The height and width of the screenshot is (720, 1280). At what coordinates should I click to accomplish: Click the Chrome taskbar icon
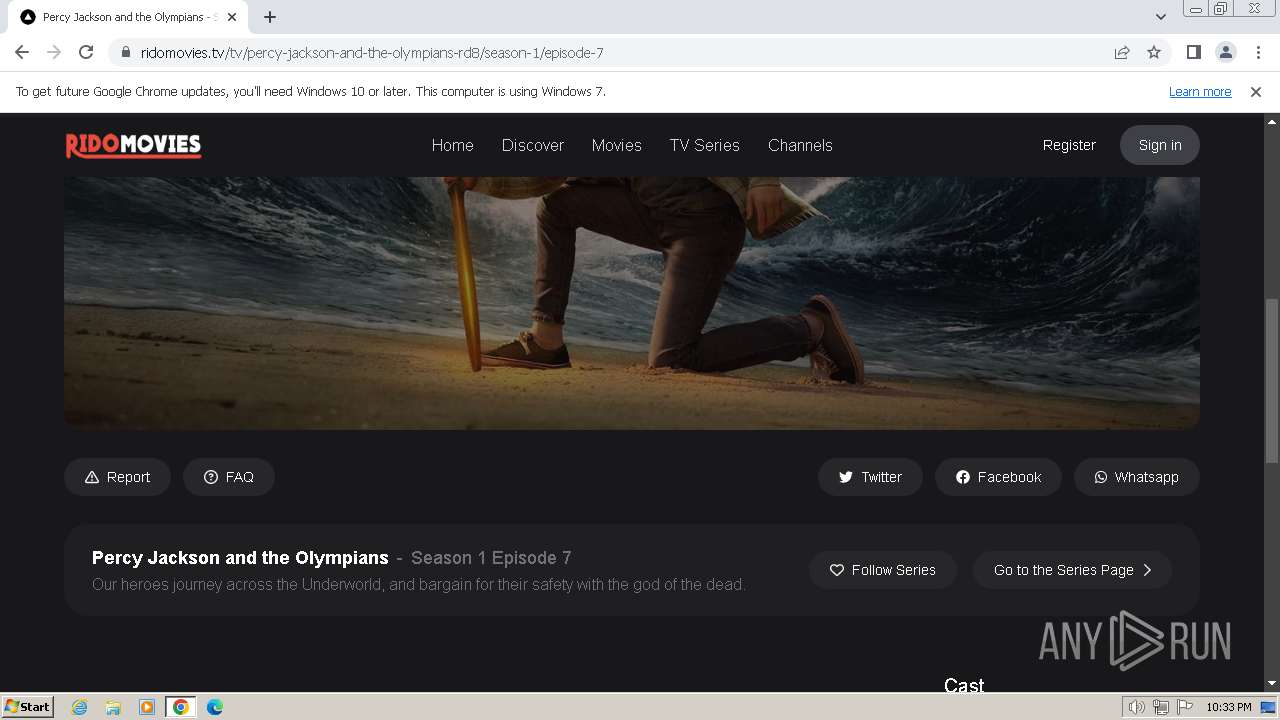pyautogui.click(x=181, y=707)
